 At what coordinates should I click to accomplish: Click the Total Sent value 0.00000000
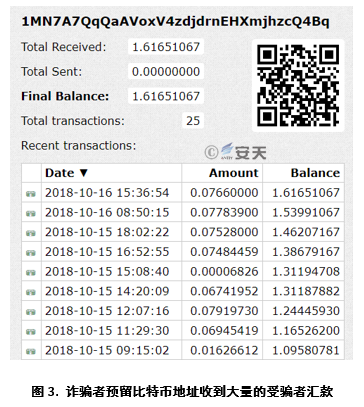(x=166, y=72)
